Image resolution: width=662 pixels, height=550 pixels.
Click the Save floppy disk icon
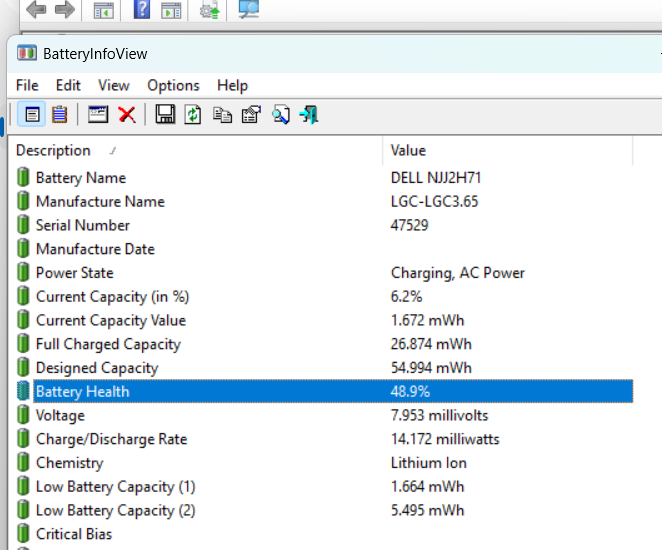pos(165,114)
